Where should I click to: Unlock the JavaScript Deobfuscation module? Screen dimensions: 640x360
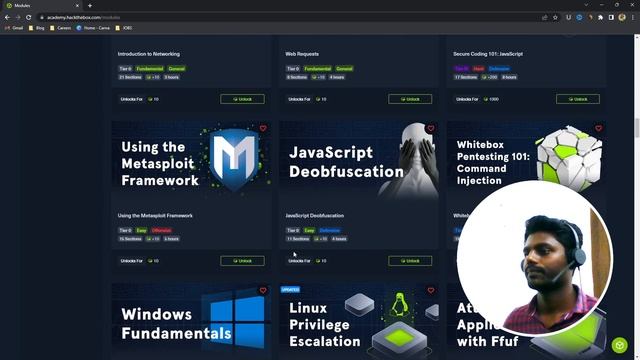(x=410, y=261)
